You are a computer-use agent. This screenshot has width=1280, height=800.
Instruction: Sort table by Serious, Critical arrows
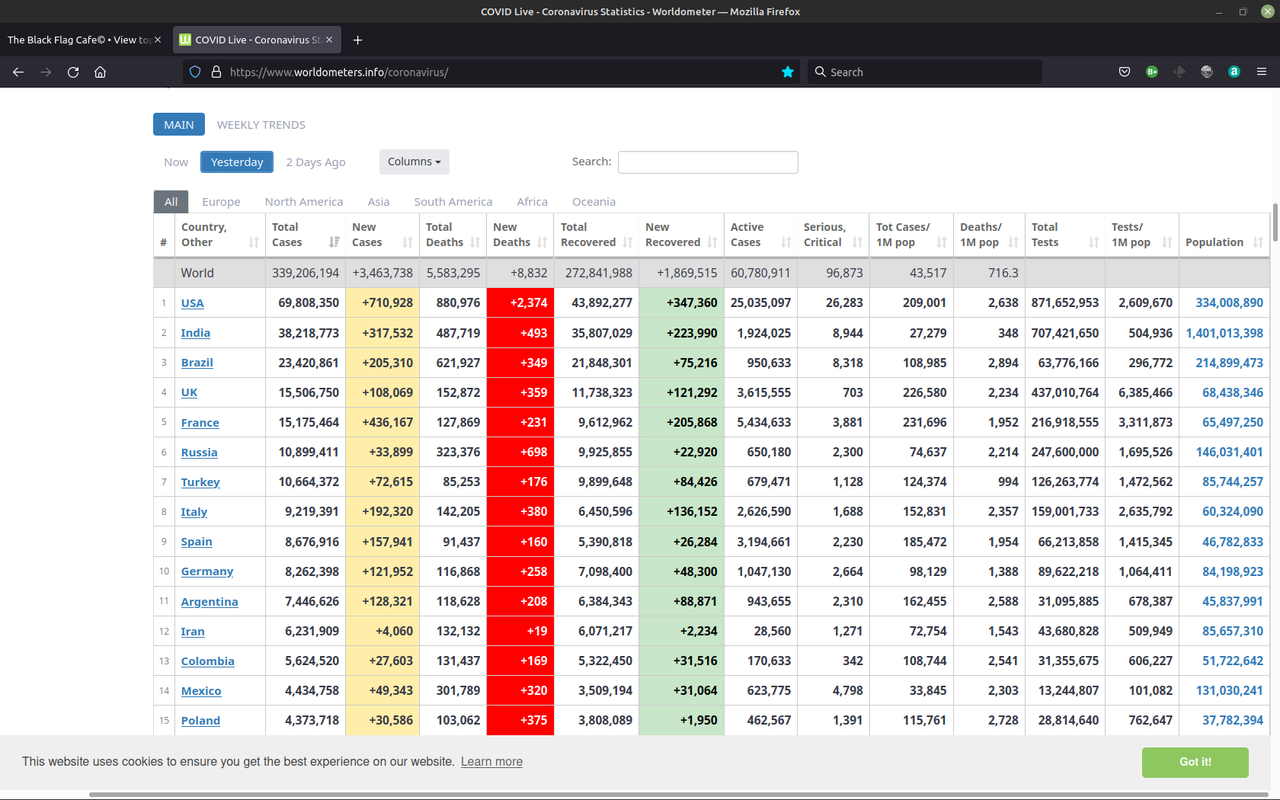coord(858,242)
